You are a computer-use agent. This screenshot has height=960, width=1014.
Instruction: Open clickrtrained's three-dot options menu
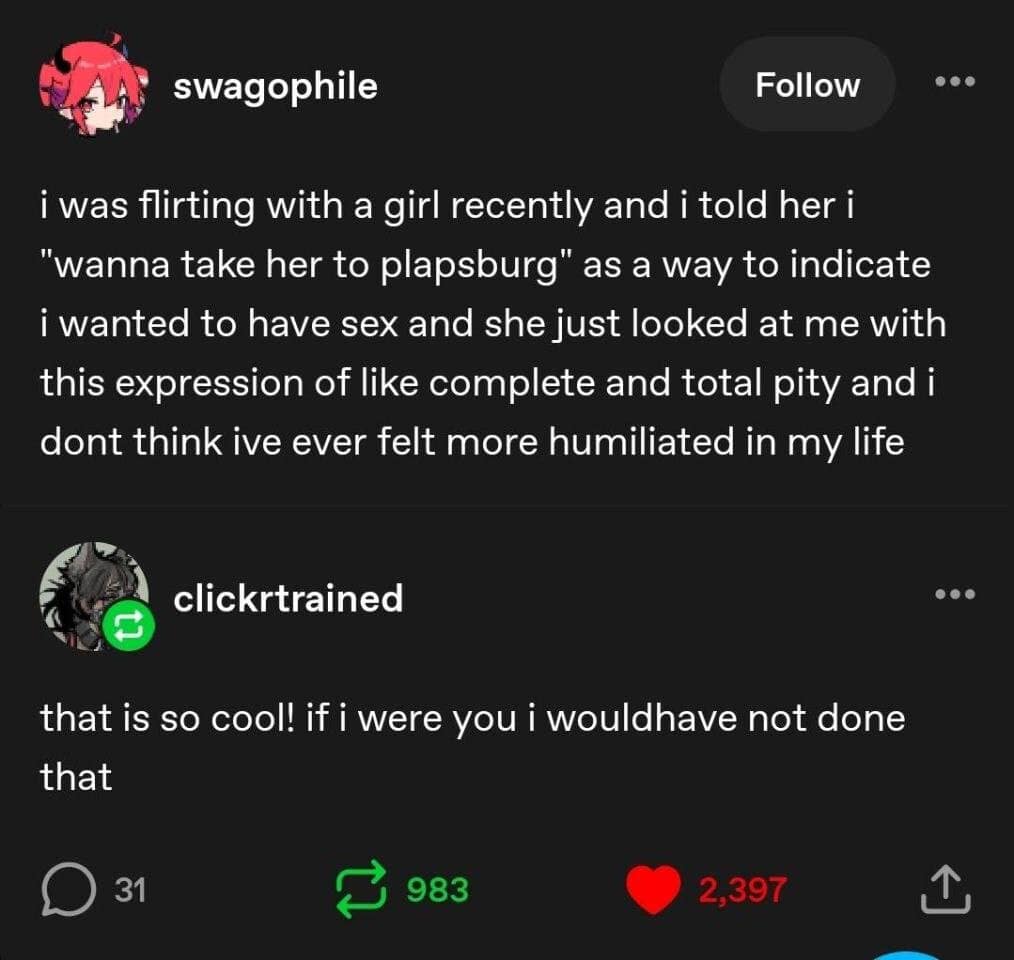coord(955,594)
